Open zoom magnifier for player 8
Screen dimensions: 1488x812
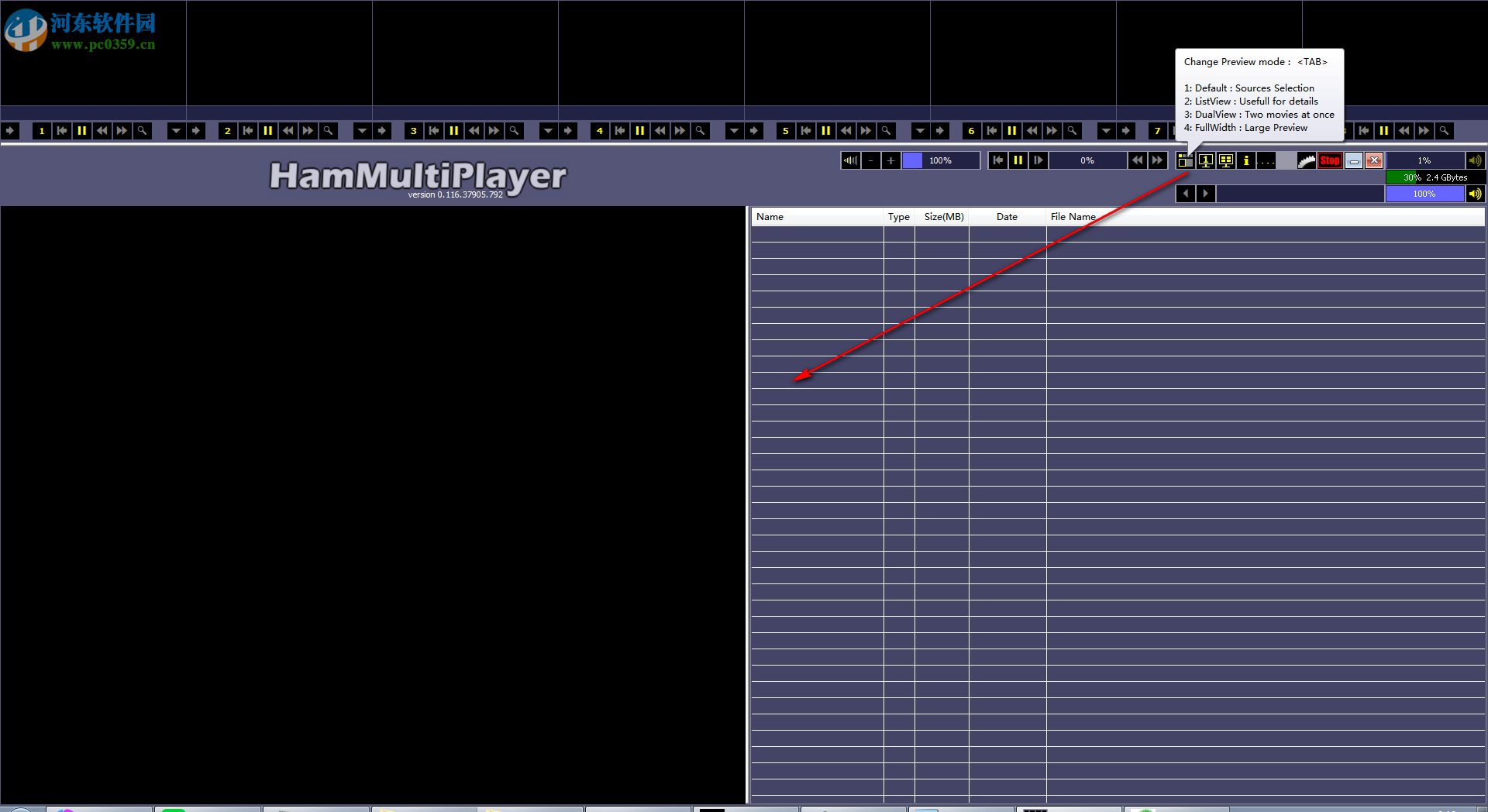[1445, 131]
